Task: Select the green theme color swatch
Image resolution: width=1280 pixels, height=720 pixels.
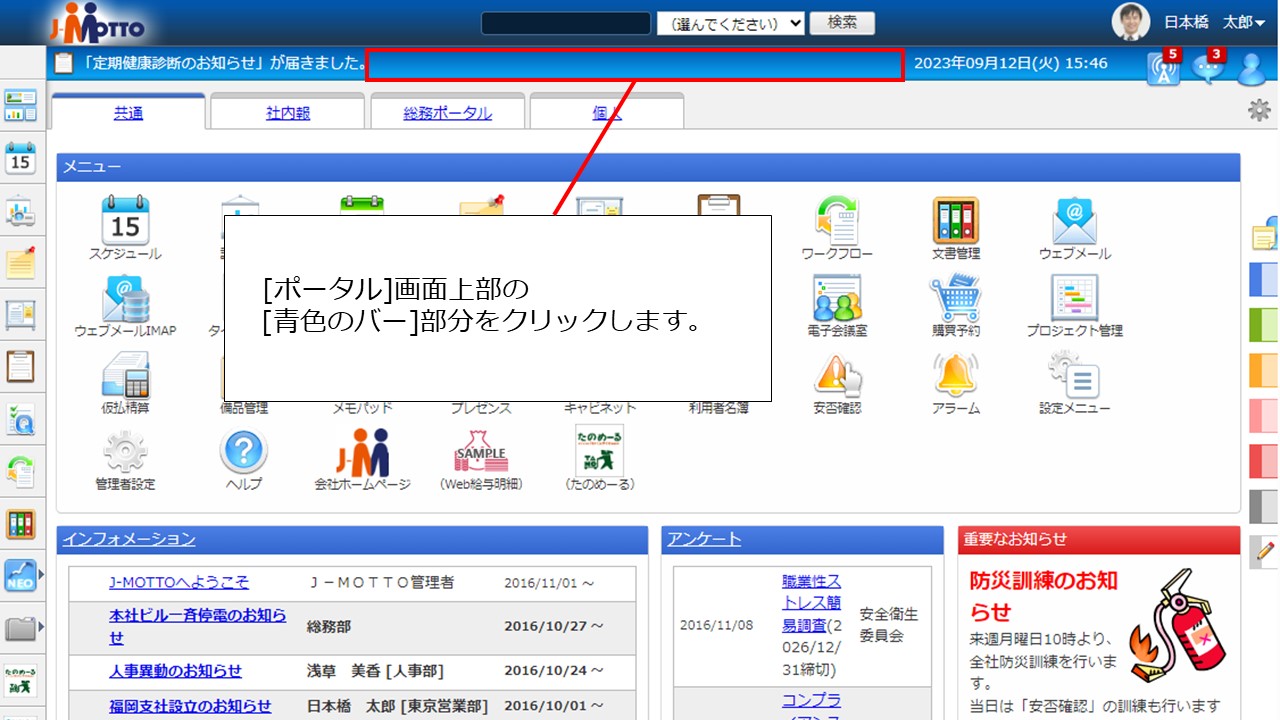Action: tap(1262, 323)
